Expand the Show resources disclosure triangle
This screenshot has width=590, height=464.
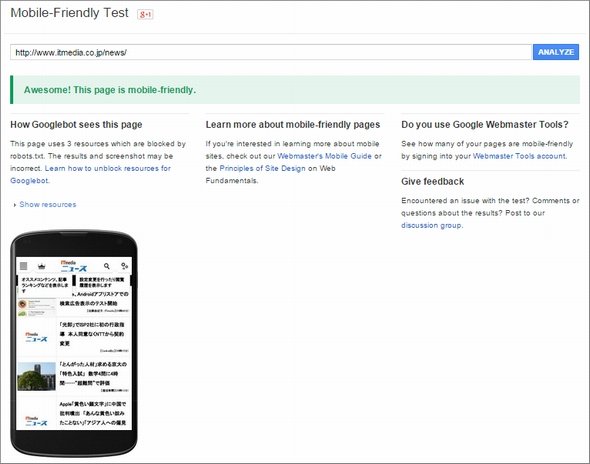point(15,205)
